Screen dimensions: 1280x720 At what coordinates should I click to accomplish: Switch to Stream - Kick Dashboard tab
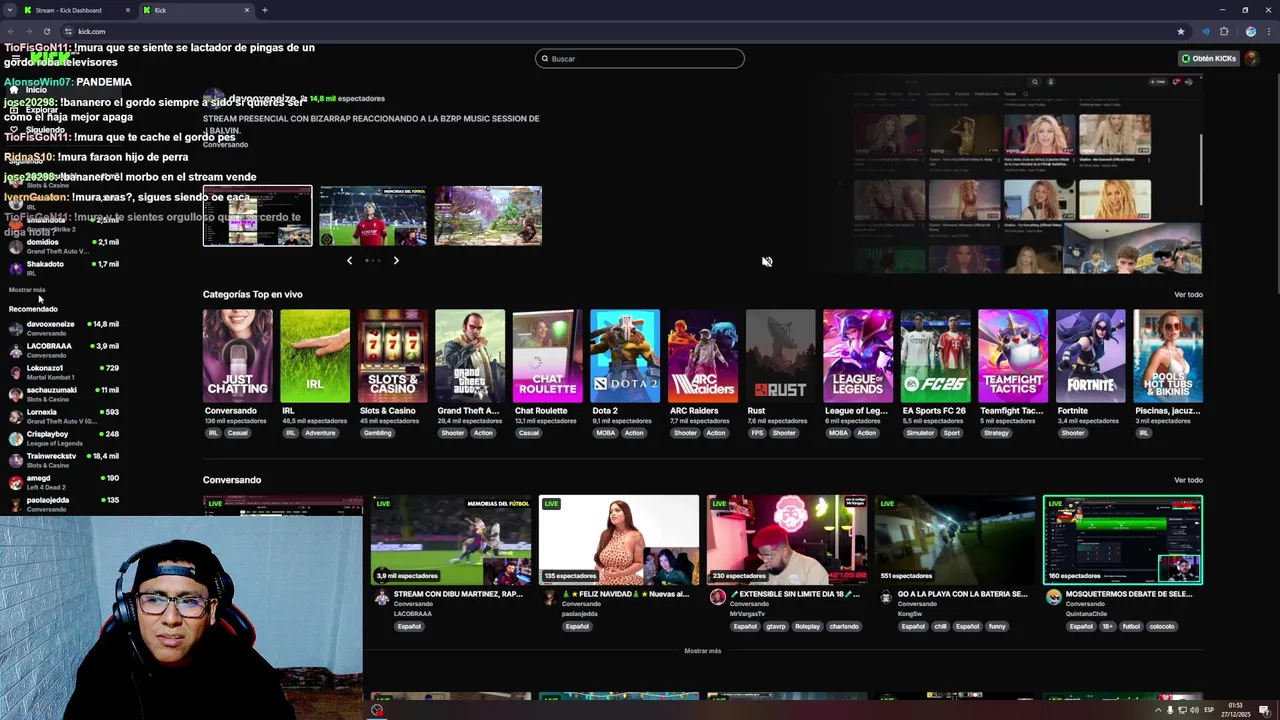pos(76,10)
